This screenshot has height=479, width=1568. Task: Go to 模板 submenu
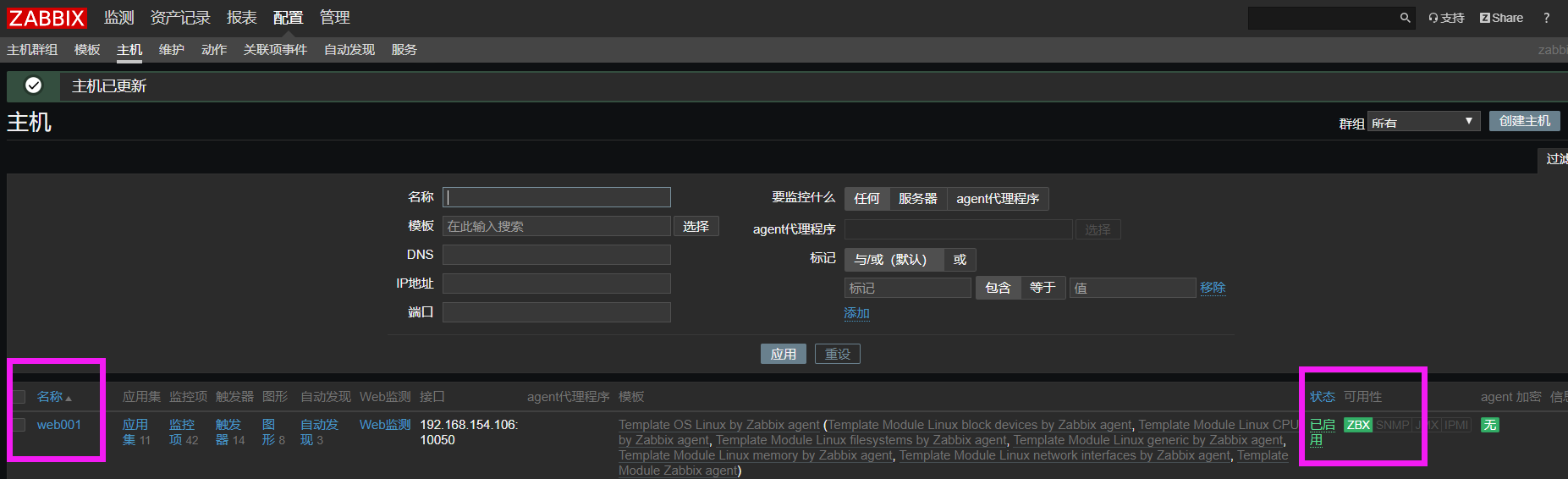pyautogui.click(x=87, y=50)
